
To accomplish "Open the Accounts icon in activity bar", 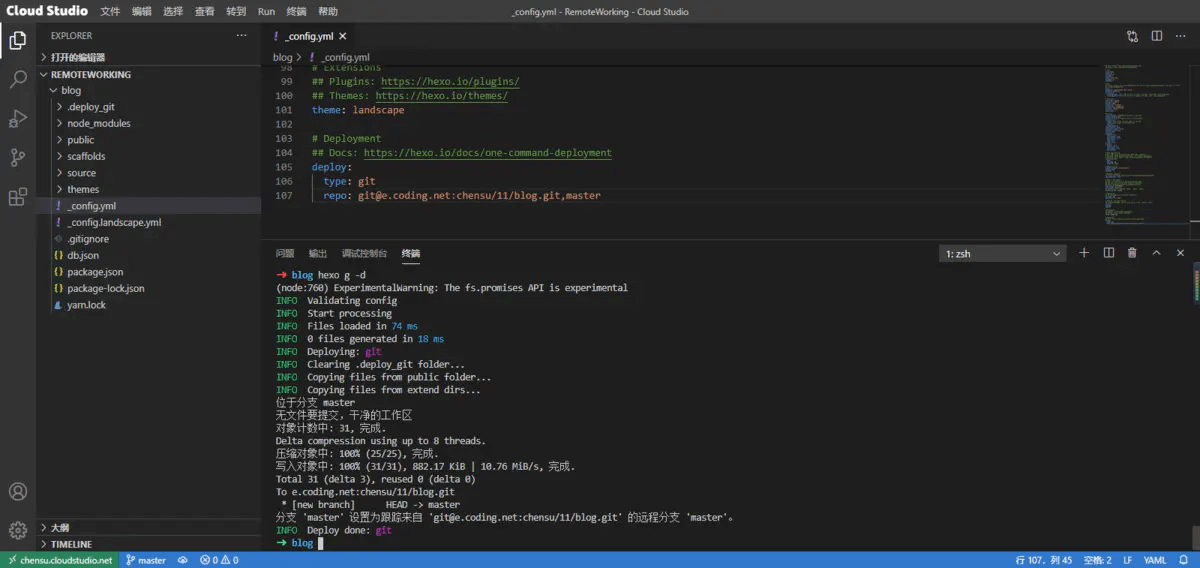I will (x=18, y=491).
